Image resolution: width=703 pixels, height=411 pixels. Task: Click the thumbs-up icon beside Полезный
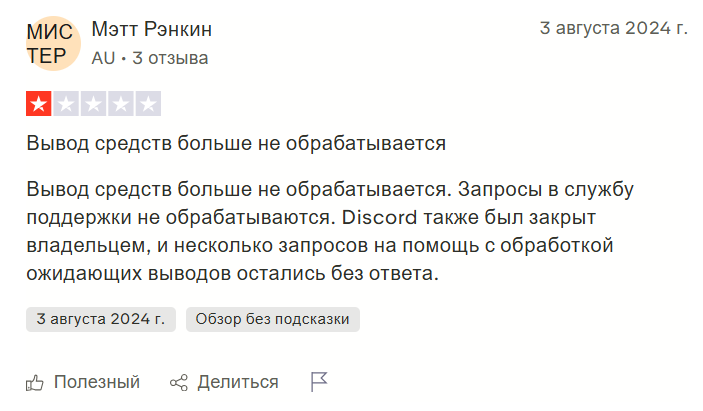35,382
